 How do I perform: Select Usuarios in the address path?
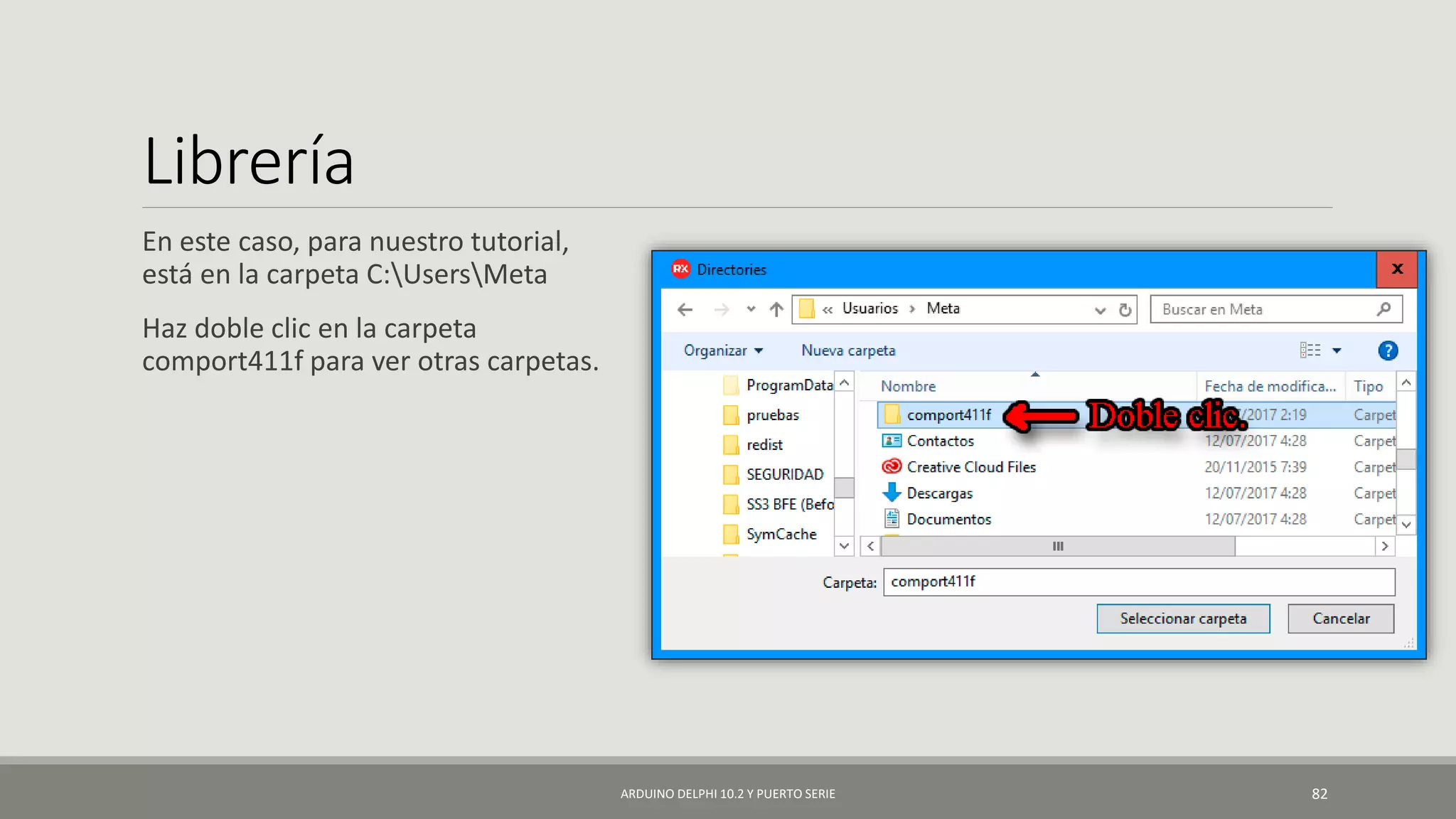869,309
